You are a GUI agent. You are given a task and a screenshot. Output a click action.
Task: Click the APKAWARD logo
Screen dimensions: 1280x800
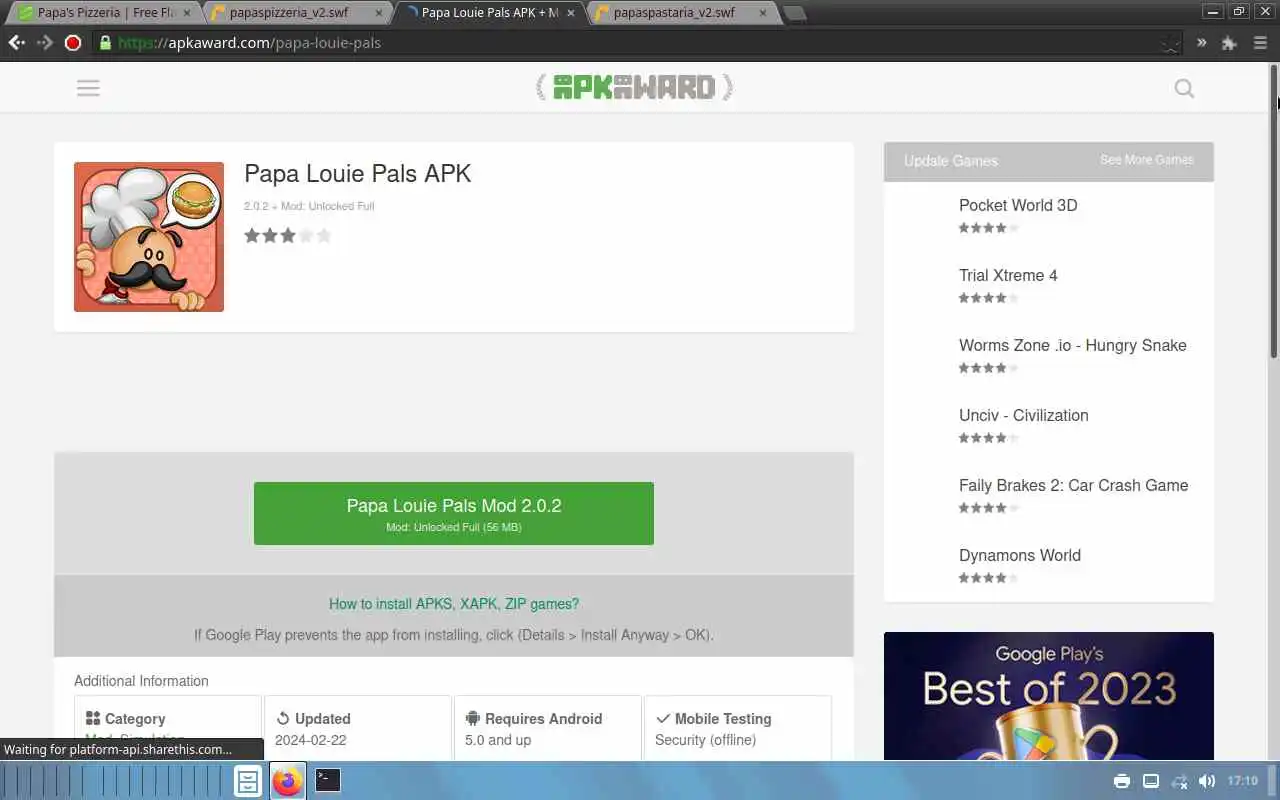[634, 88]
